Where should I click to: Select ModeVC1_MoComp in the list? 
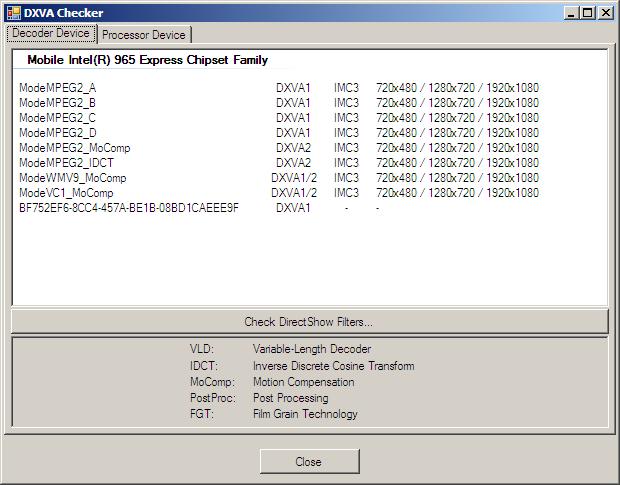(x=66, y=193)
